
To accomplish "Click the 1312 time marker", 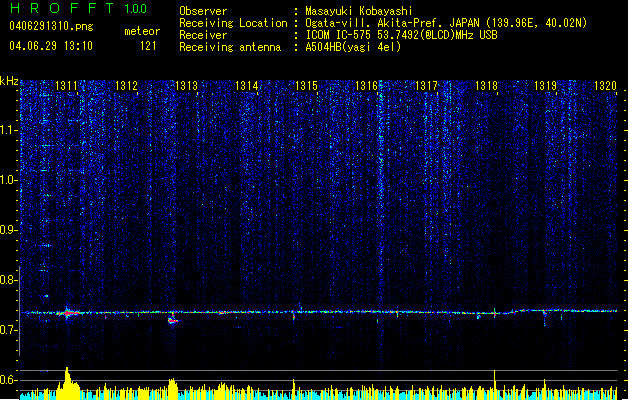I will tap(126, 86).
